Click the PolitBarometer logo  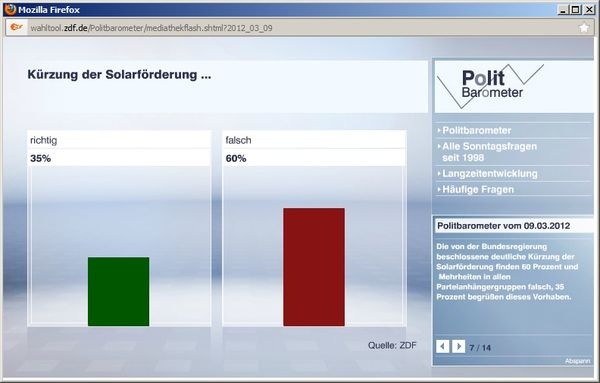point(491,86)
